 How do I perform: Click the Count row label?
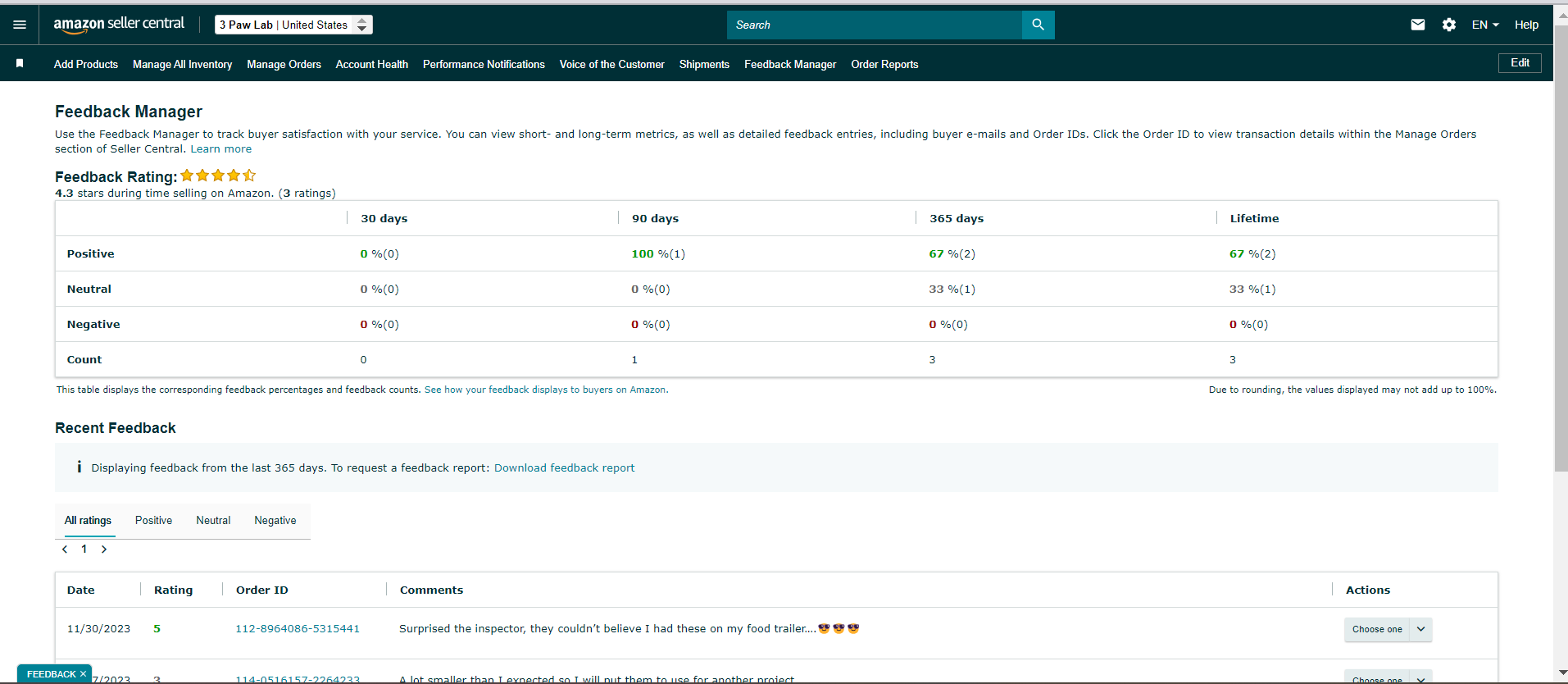[84, 360]
